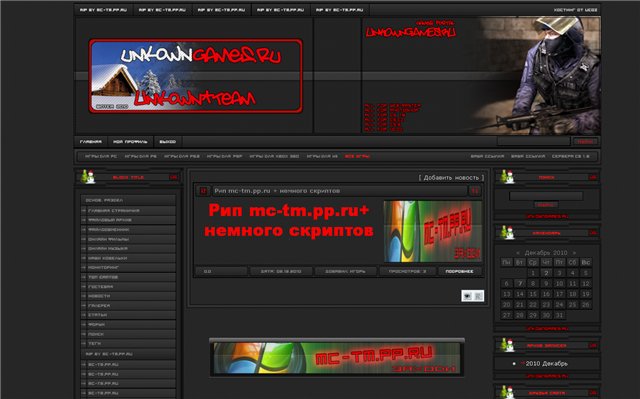Click the Подробнее button under the news
The width and height of the screenshot is (640, 399).
click(460, 271)
